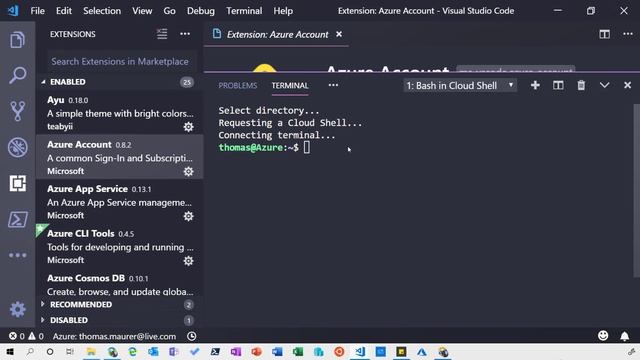Click Azure: thomas.maurer@live.com in status bar
Image resolution: width=640 pixels, height=360 pixels.
tap(114, 336)
